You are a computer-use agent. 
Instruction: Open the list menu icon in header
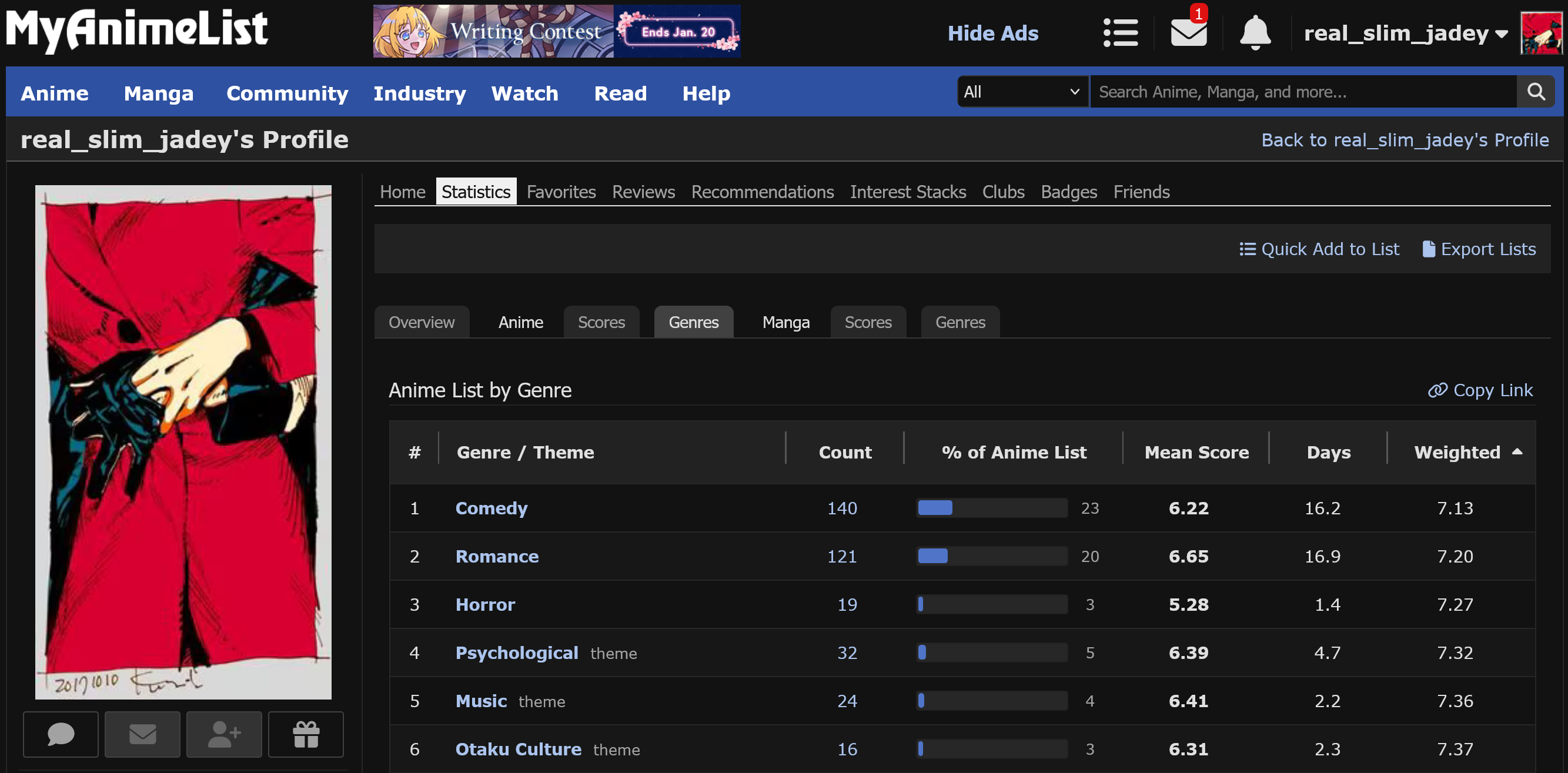click(x=1120, y=33)
